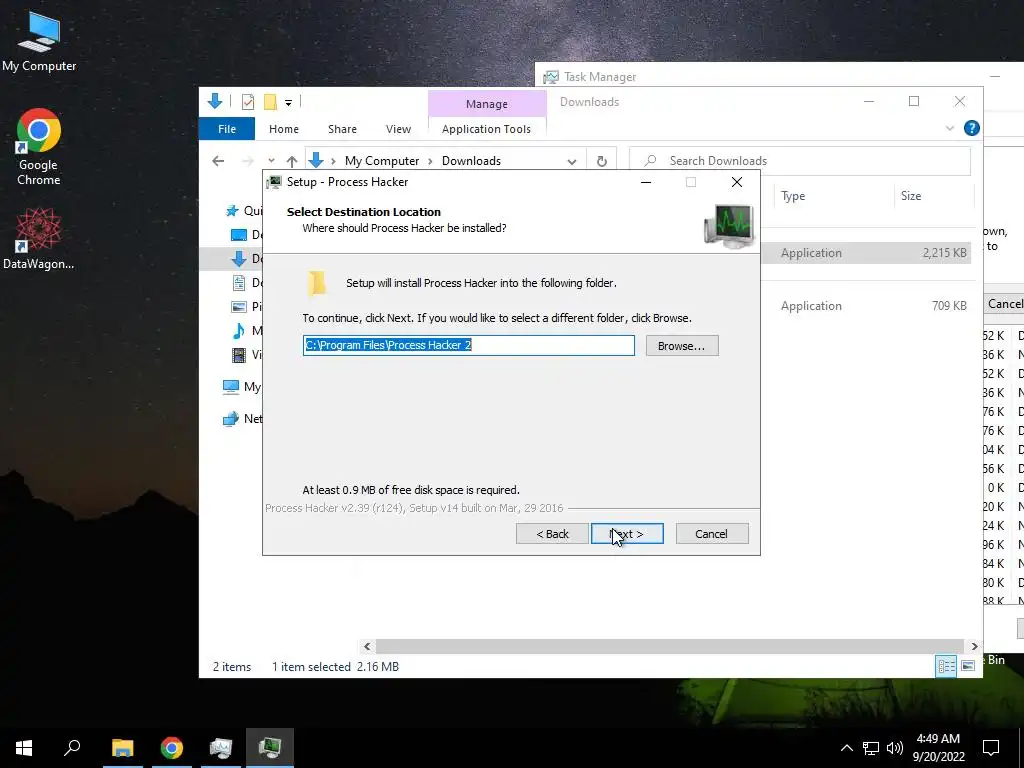Click horizontal scrollbar right arrow
The height and width of the screenshot is (768, 1024).
pos(974,647)
